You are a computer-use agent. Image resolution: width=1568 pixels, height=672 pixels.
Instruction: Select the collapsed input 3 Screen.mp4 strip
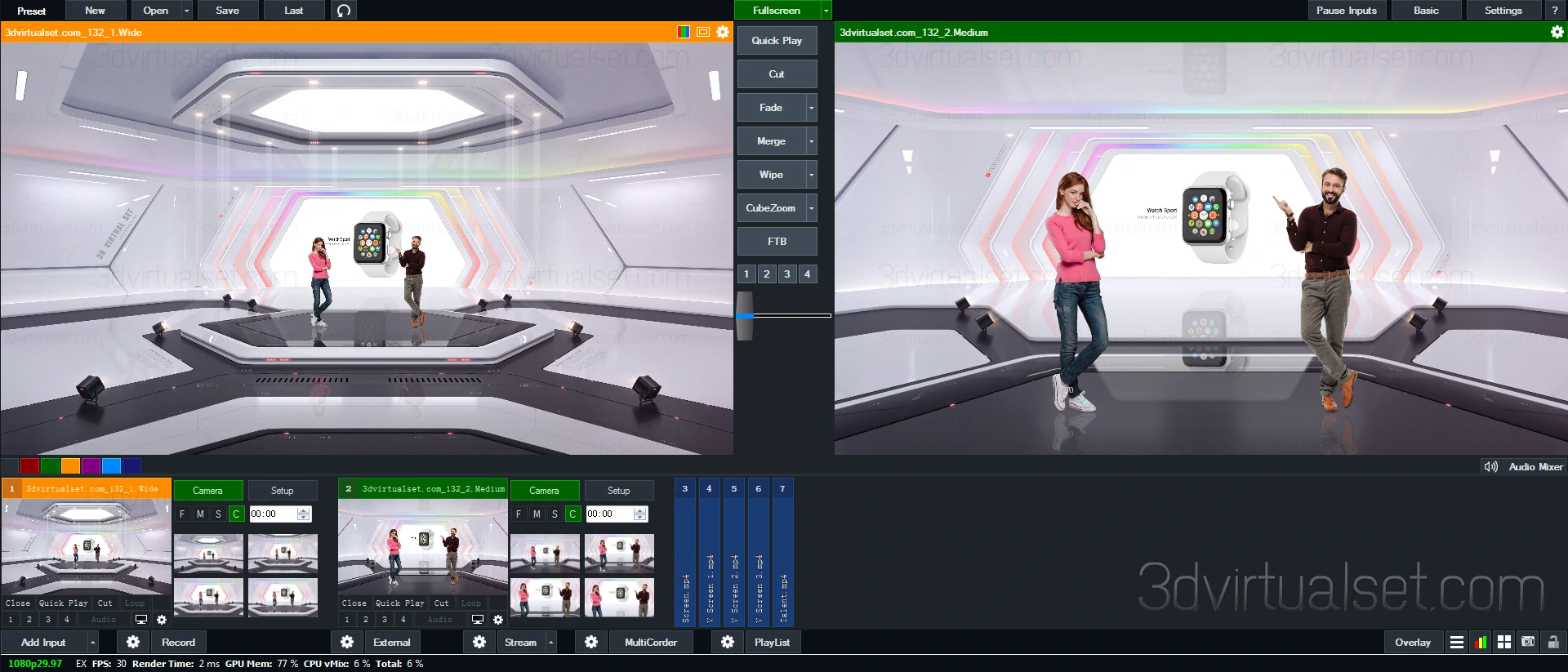coord(684,553)
